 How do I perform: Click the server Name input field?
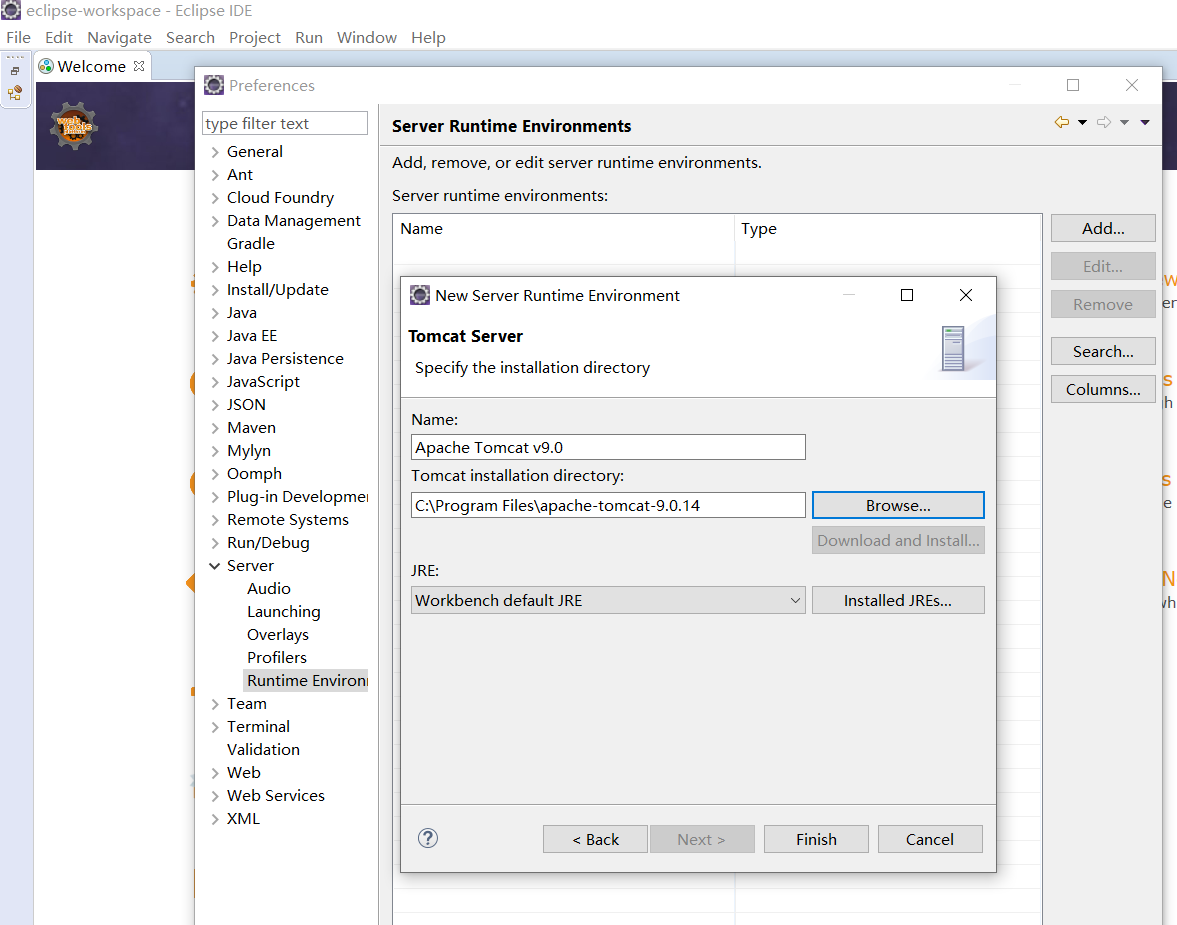pos(608,447)
